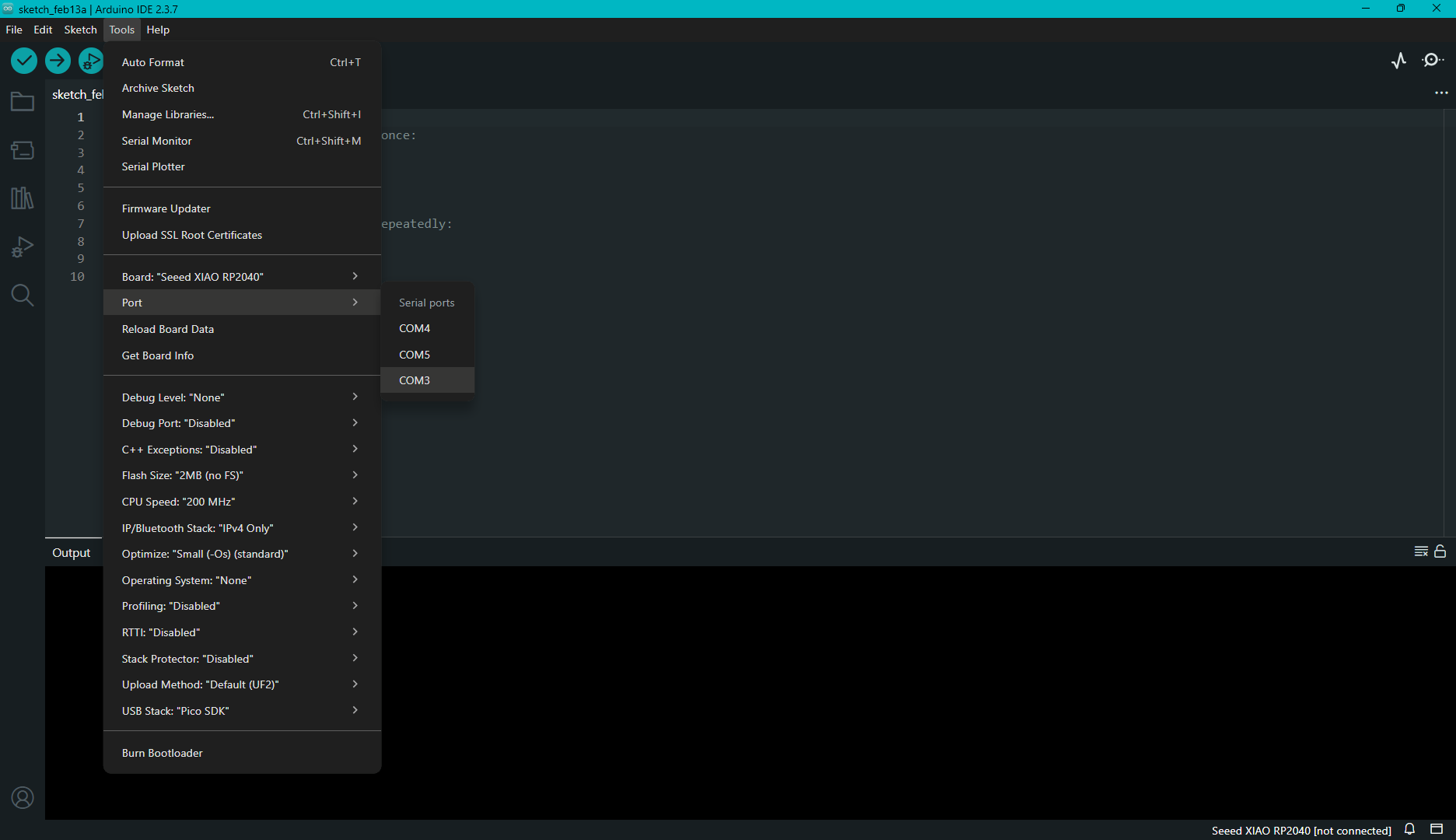Image resolution: width=1456 pixels, height=840 pixels.
Task: Close the Tools menu from the menu bar
Action: pyautogui.click(x=121, y=30)
